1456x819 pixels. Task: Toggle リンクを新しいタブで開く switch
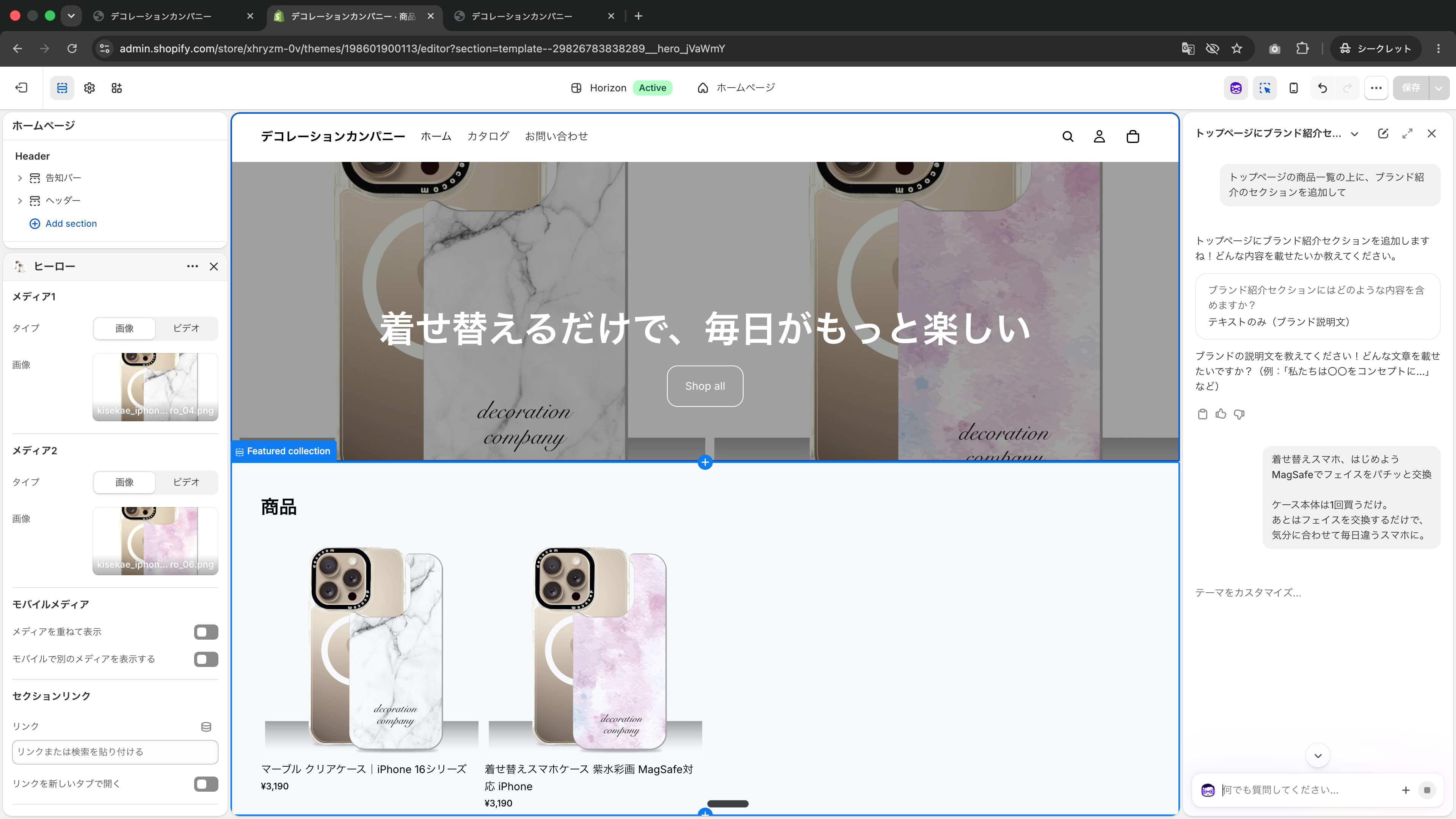206,784
